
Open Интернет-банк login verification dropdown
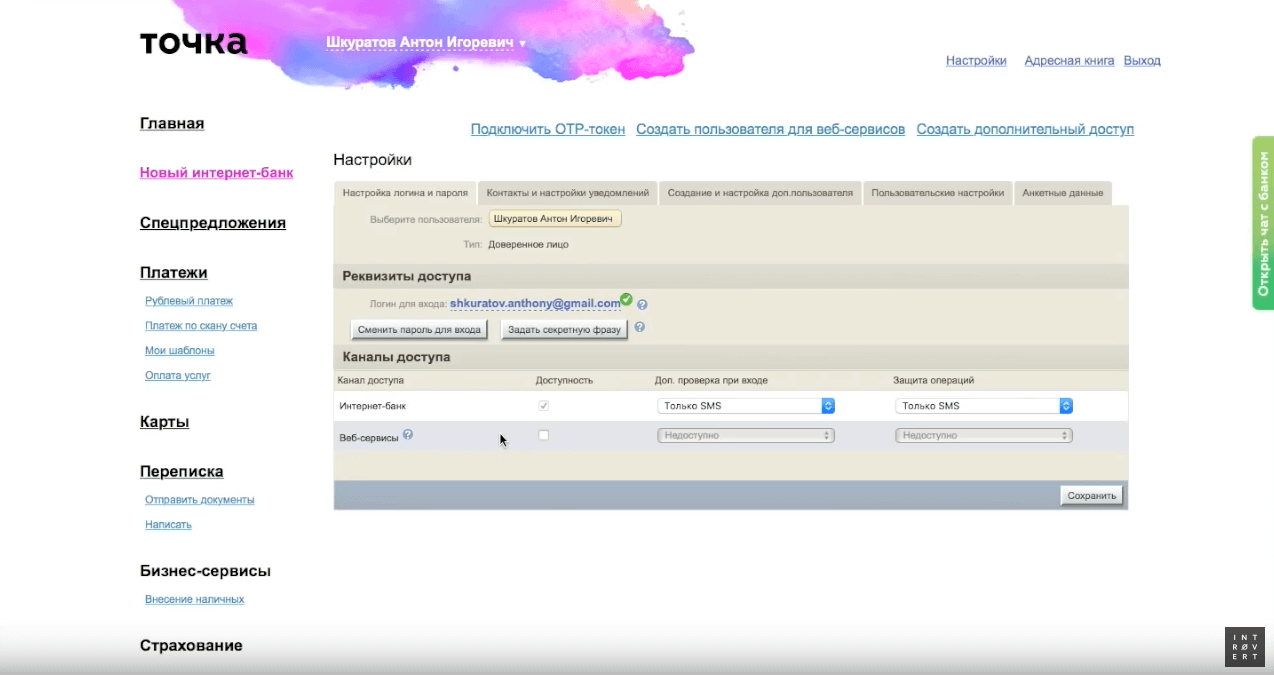(745, 406)
